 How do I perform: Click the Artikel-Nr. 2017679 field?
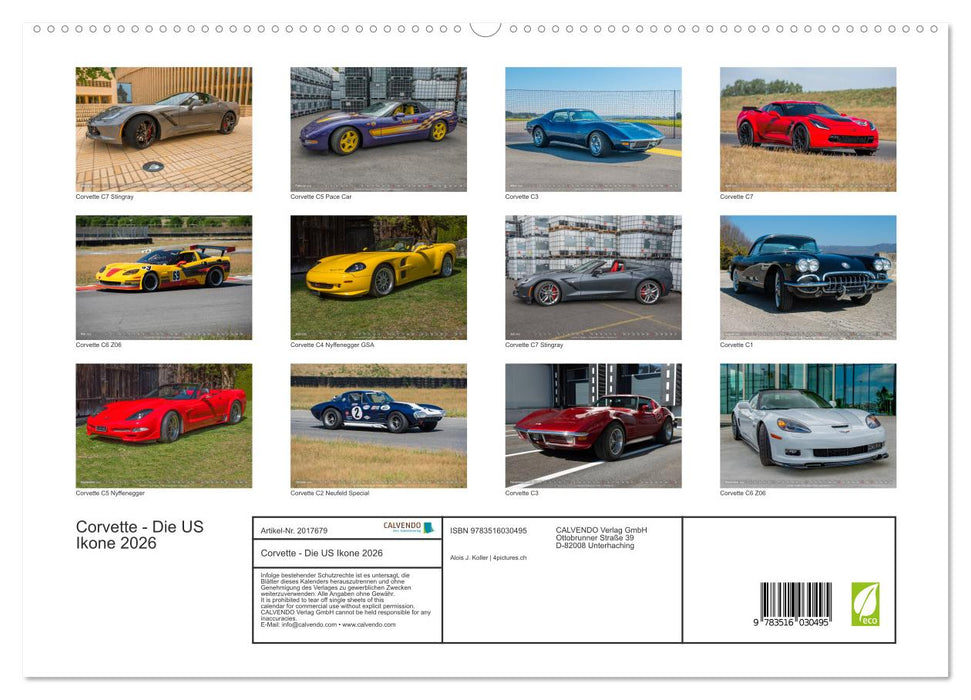(x=293, y=530)
